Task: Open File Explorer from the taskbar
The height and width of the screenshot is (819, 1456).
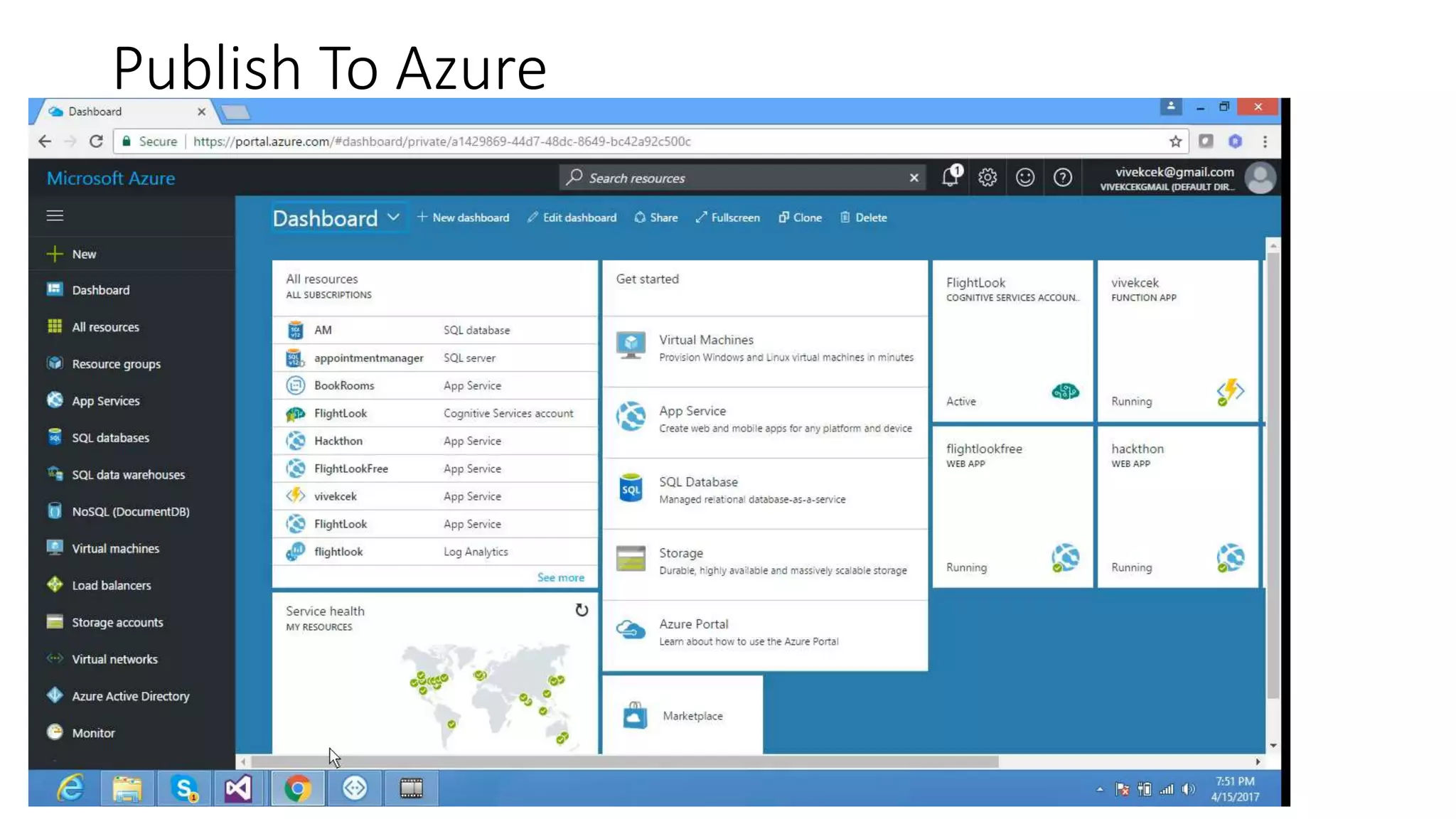Action: point(127,788)
